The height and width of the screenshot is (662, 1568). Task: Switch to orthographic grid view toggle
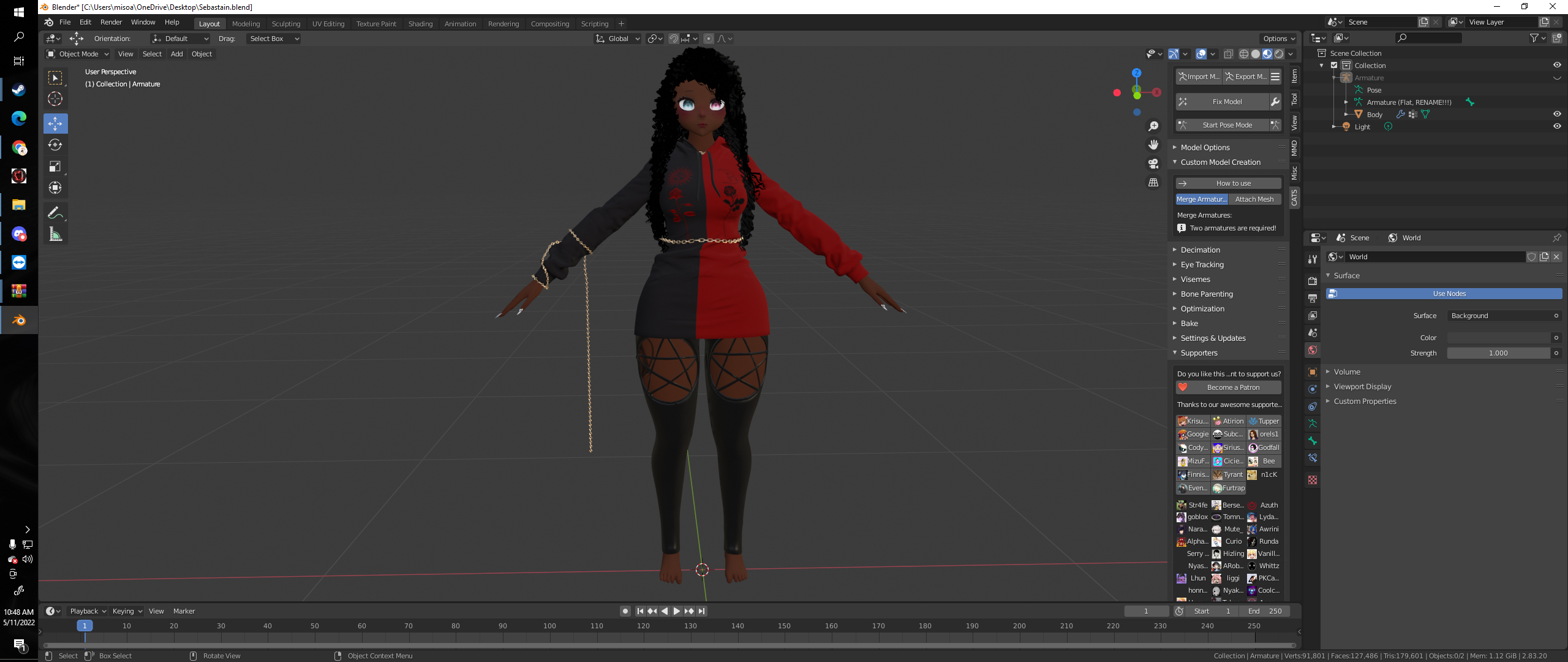(x=1153, y=183)
